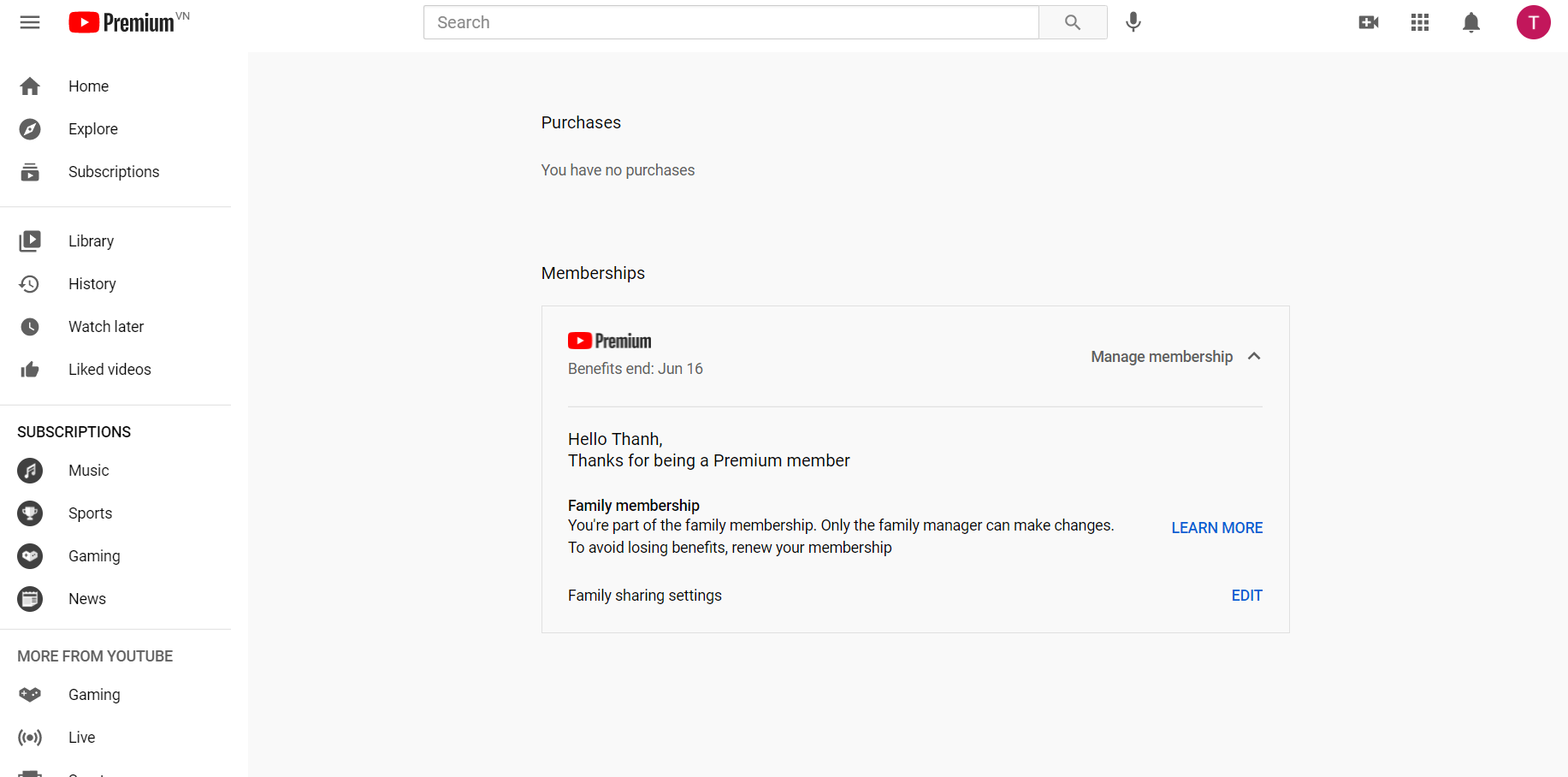Click the YouTube Premium logo in header
The width and height of the screenshot is (1568, 777).
[122, 22]
